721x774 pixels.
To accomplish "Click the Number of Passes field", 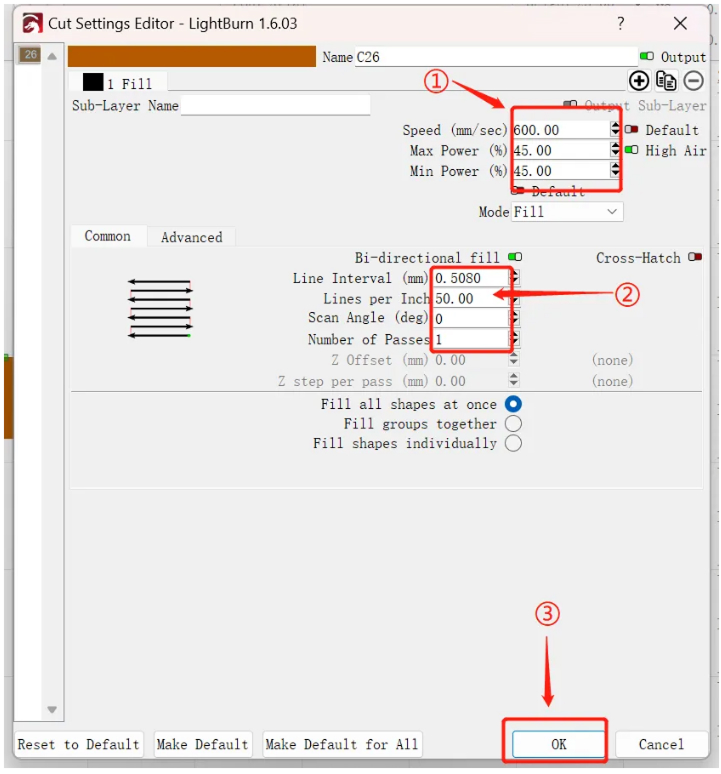I will click(471, 339).
